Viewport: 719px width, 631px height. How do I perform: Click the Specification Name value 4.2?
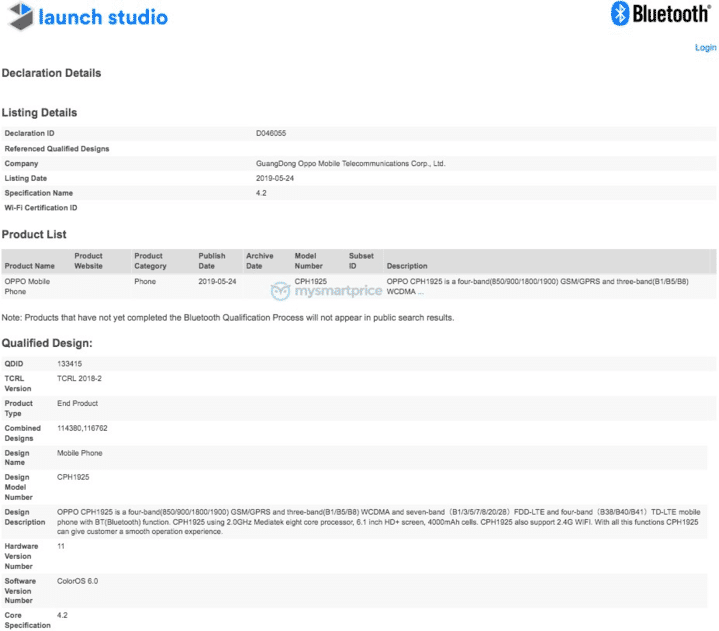tap(261, 193)
